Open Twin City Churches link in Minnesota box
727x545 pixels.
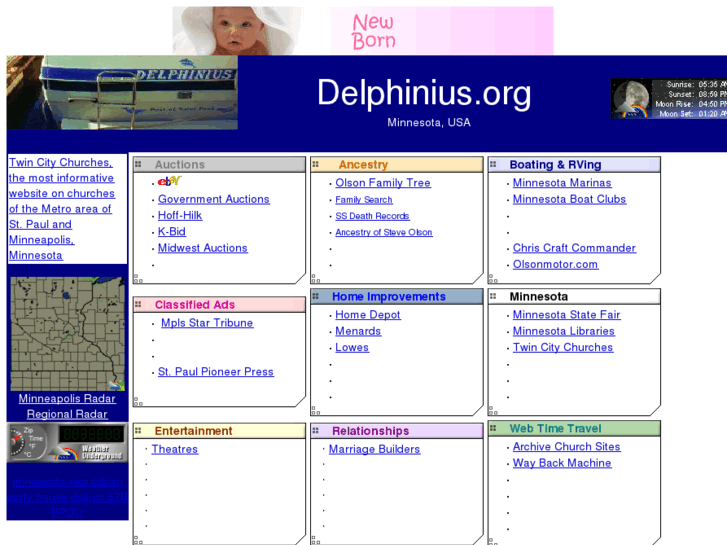563,347
